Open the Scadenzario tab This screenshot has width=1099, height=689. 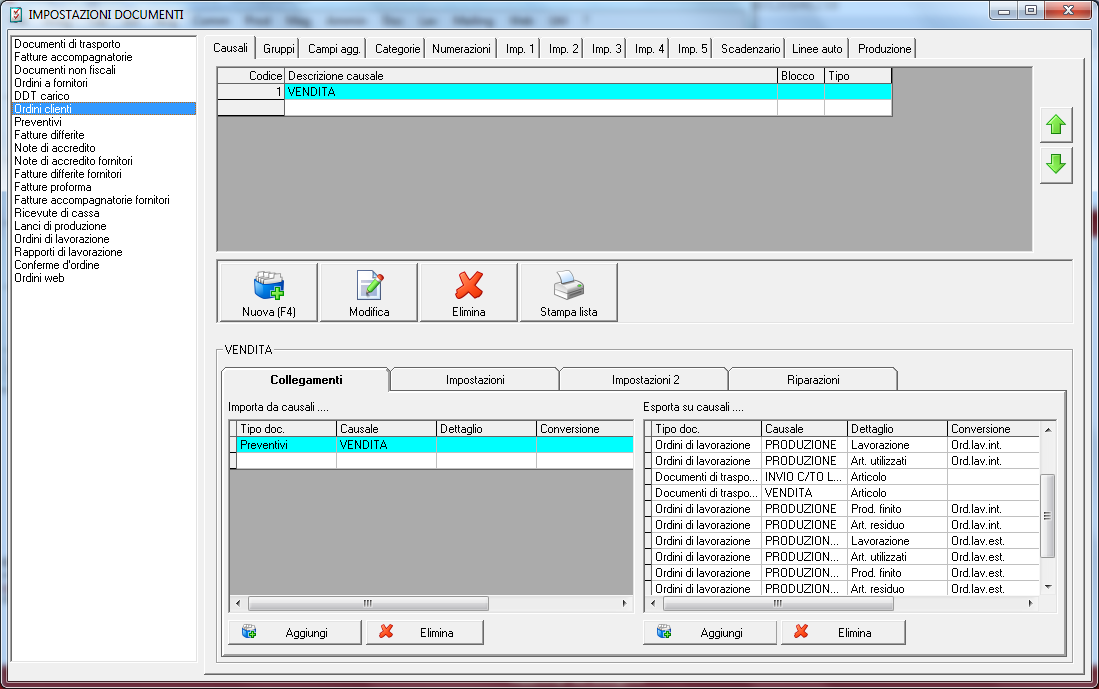750,48
